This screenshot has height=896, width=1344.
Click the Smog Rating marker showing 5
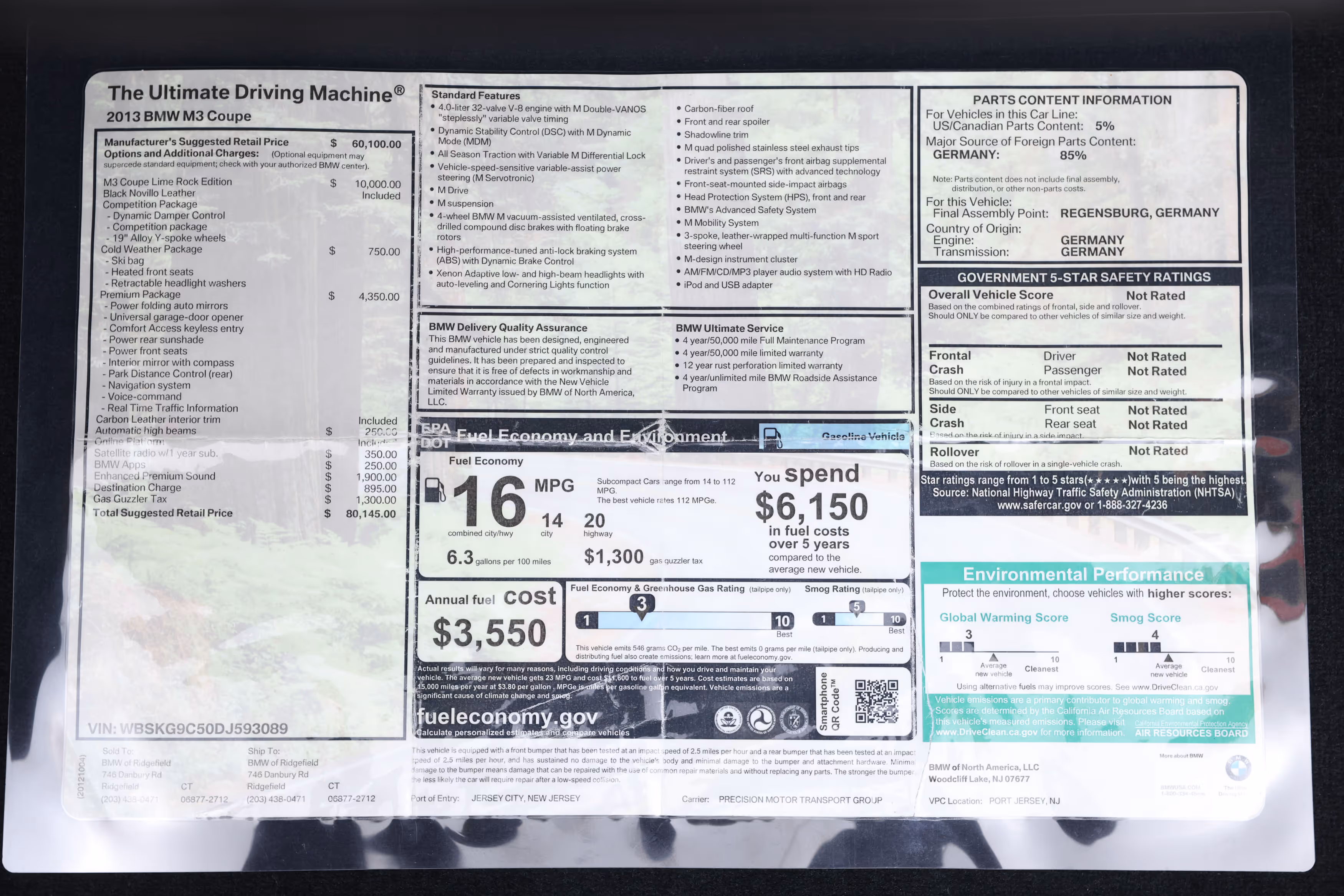(856, 608)
